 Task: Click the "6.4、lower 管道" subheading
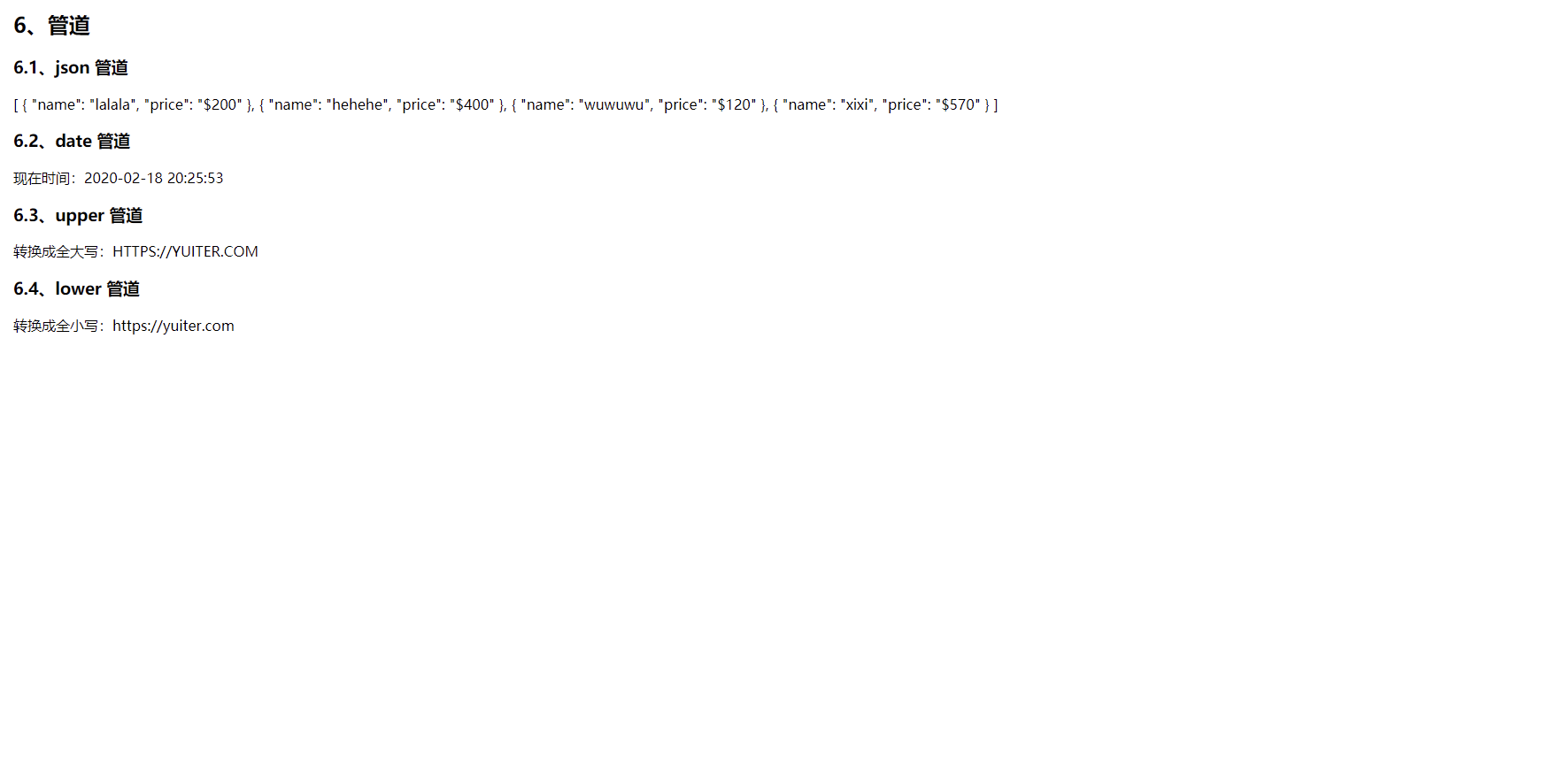76,289
